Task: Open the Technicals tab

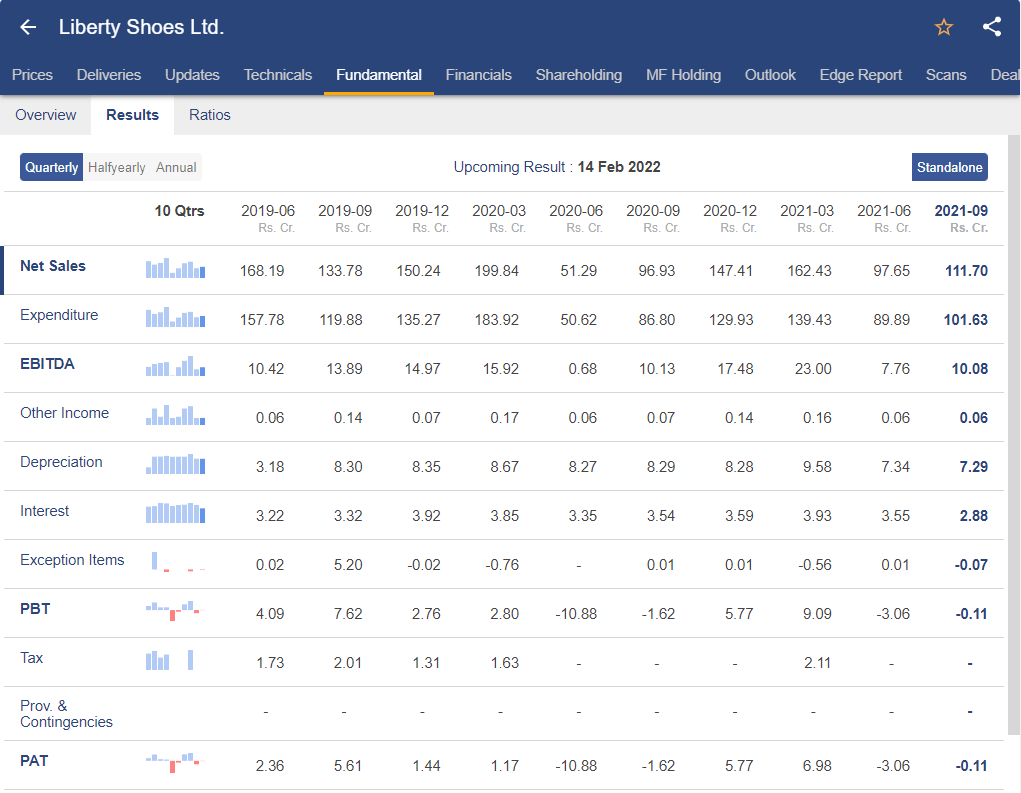Action: 278,75
